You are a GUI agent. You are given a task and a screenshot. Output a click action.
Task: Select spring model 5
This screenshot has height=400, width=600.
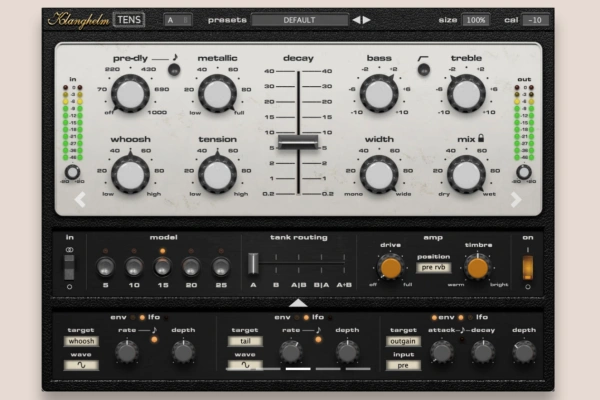[105, 267]
